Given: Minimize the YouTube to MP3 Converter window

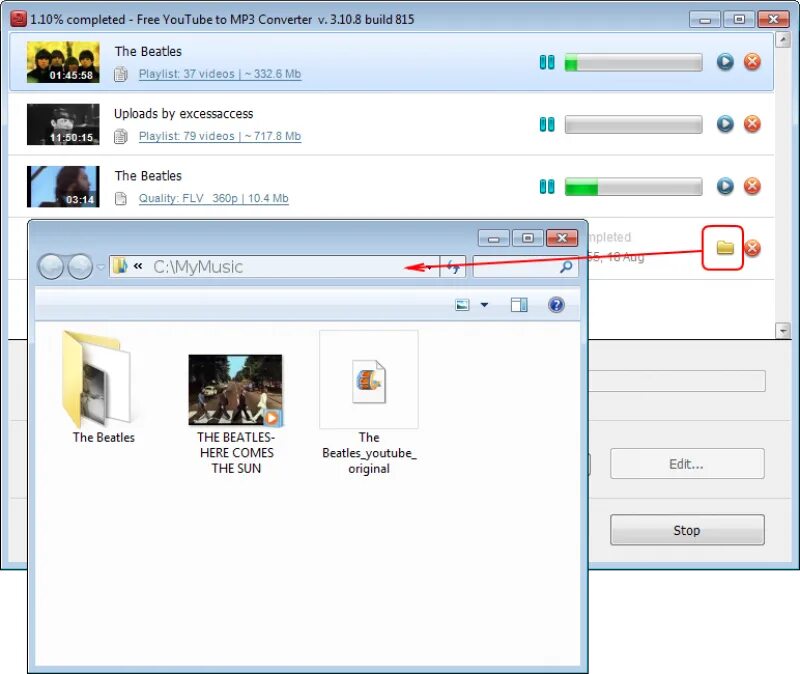Looking at the screenshot, I should click(705, 20).
